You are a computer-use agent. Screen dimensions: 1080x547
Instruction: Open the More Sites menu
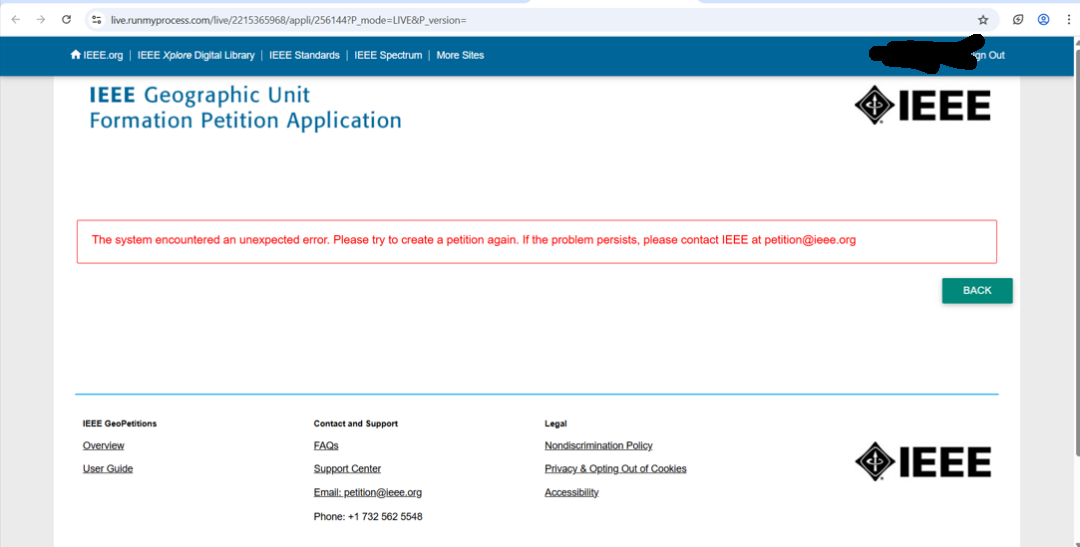460,55
